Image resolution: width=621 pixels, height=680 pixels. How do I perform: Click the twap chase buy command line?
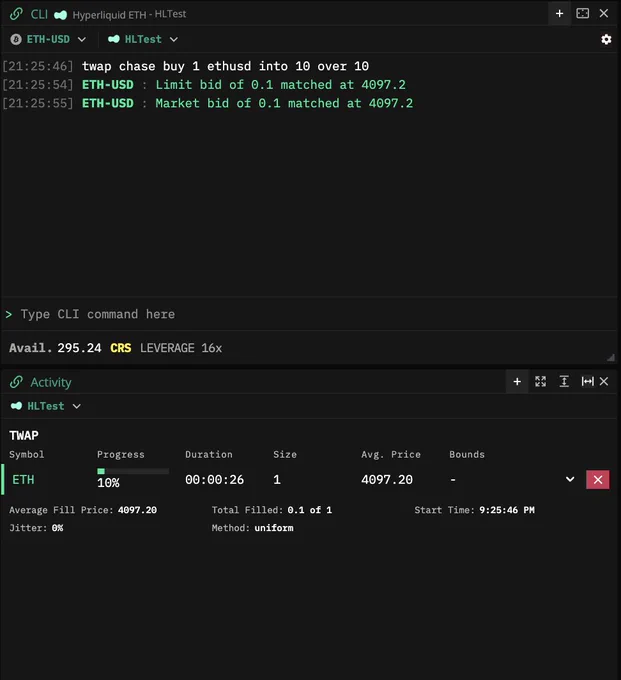pos(225,66)
